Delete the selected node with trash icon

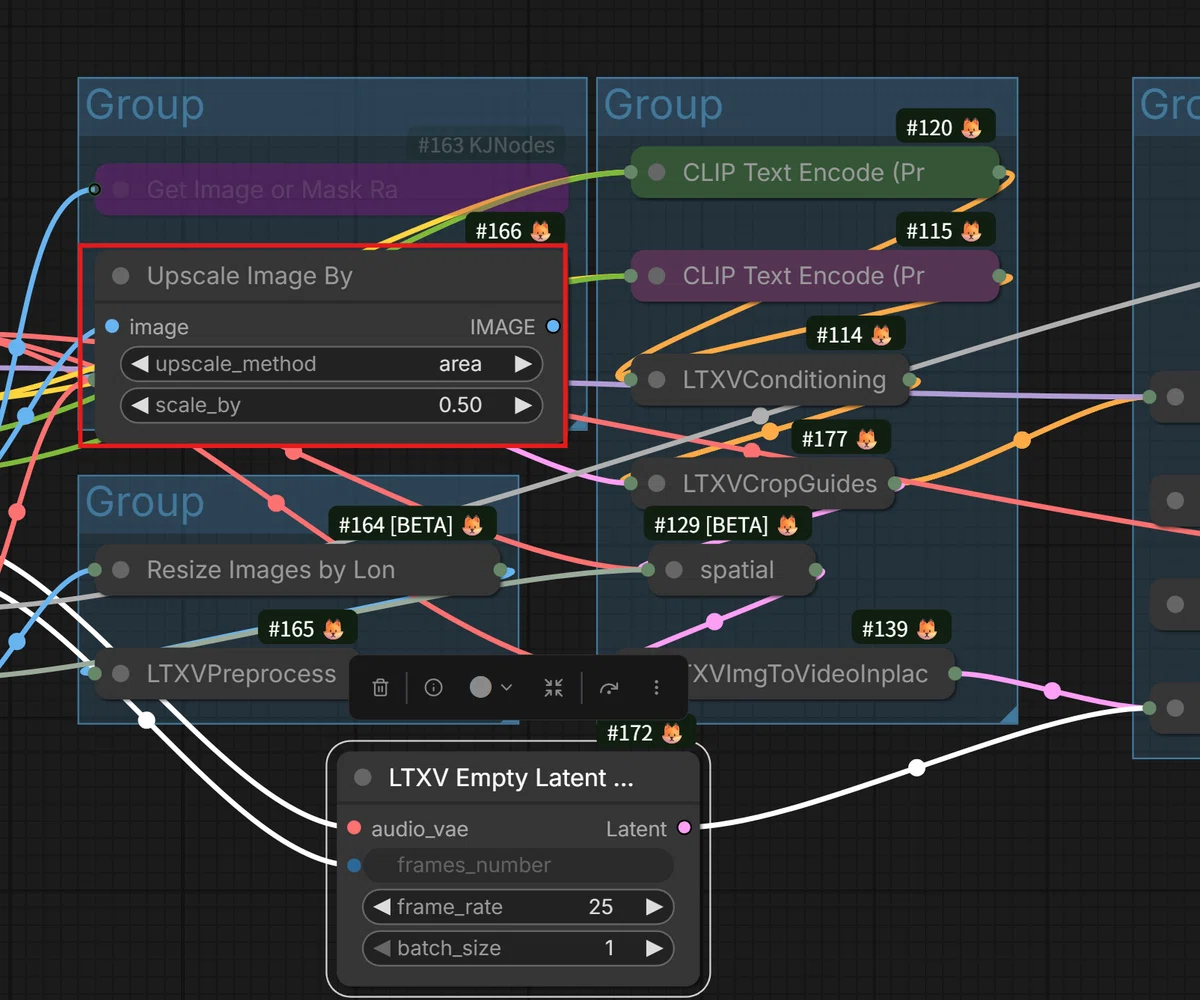[380, 687]
